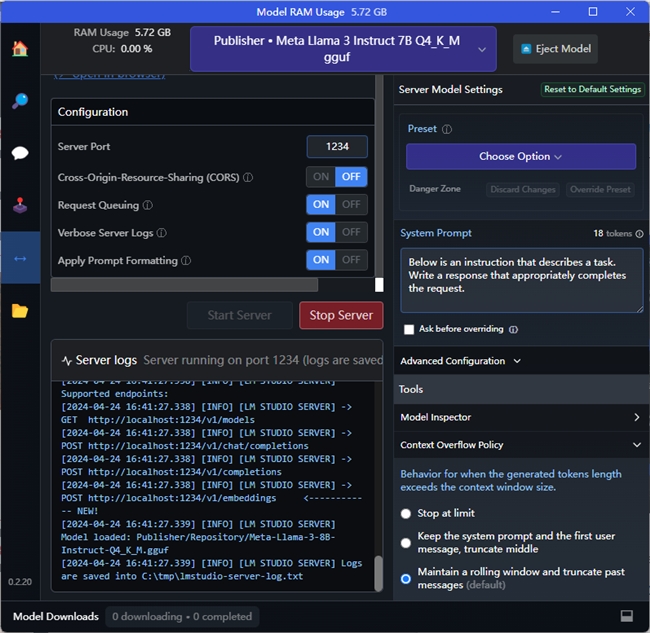Click the Model Downloads status label
Screen dimensions: 650x633
point(56,616)
